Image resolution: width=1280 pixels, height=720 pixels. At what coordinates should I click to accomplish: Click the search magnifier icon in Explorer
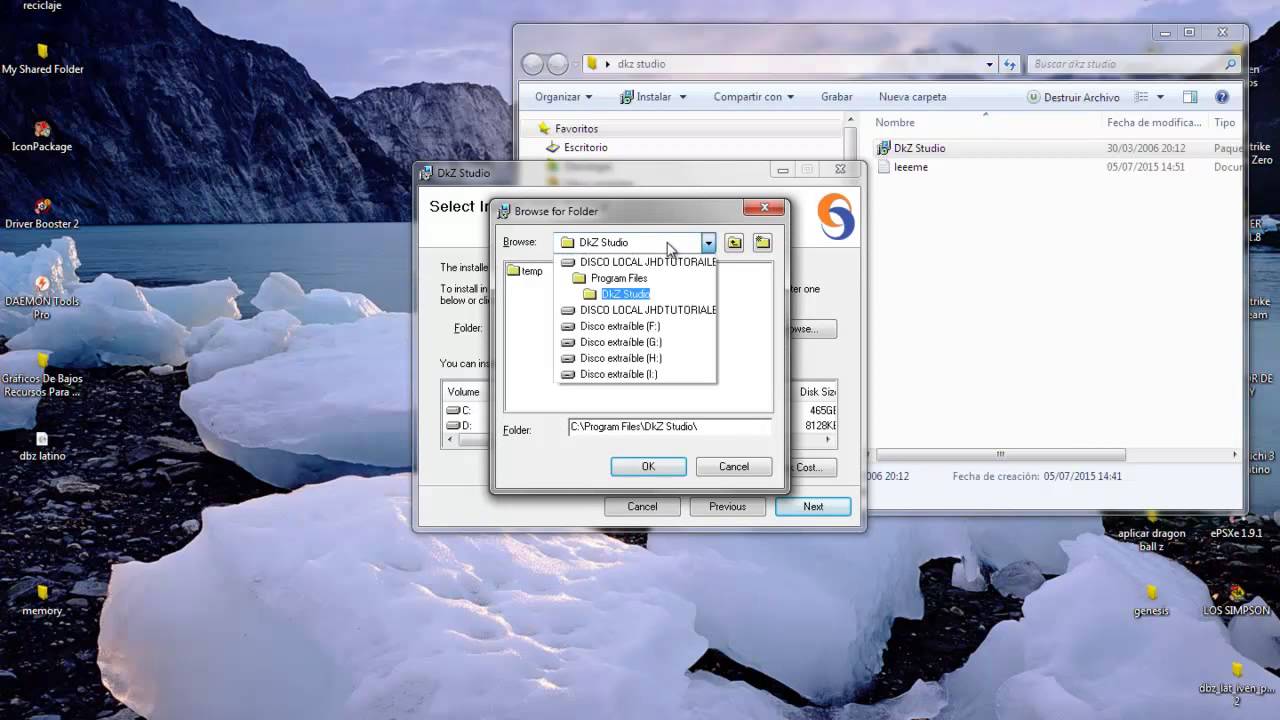(x=1230, y=64)
